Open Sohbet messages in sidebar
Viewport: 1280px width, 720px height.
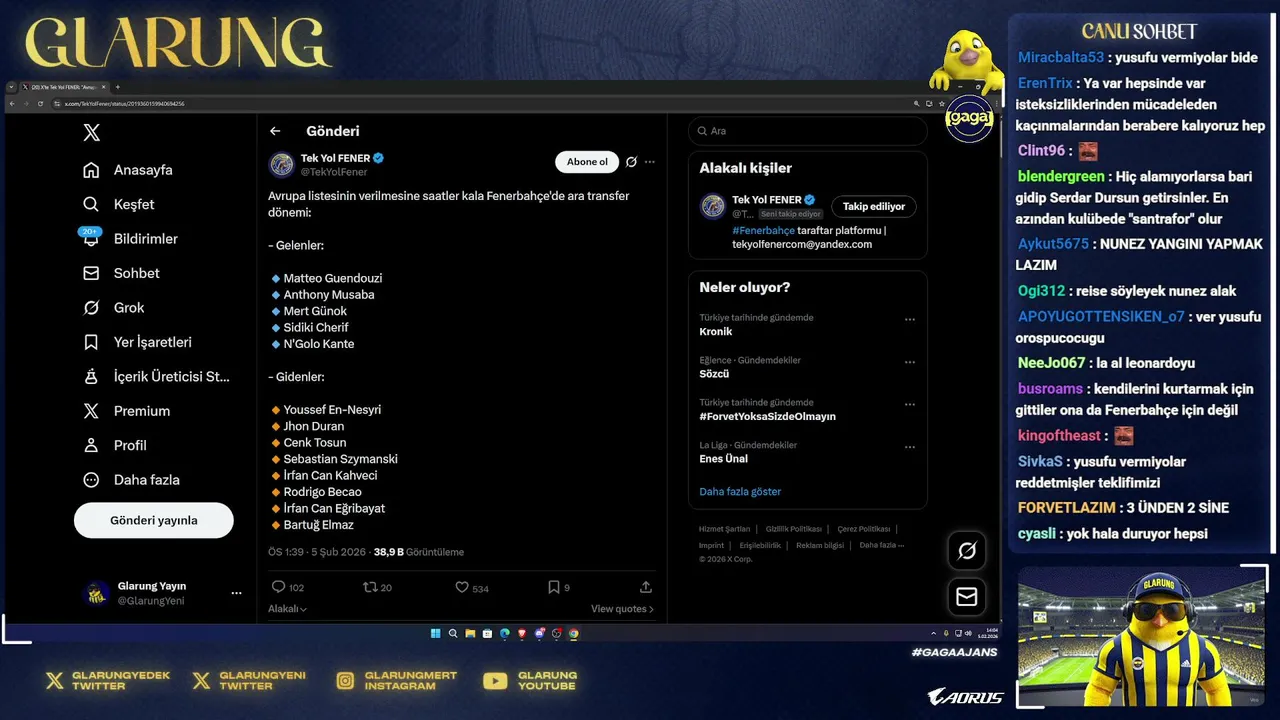pyautogui.click(x=121, y=273)
